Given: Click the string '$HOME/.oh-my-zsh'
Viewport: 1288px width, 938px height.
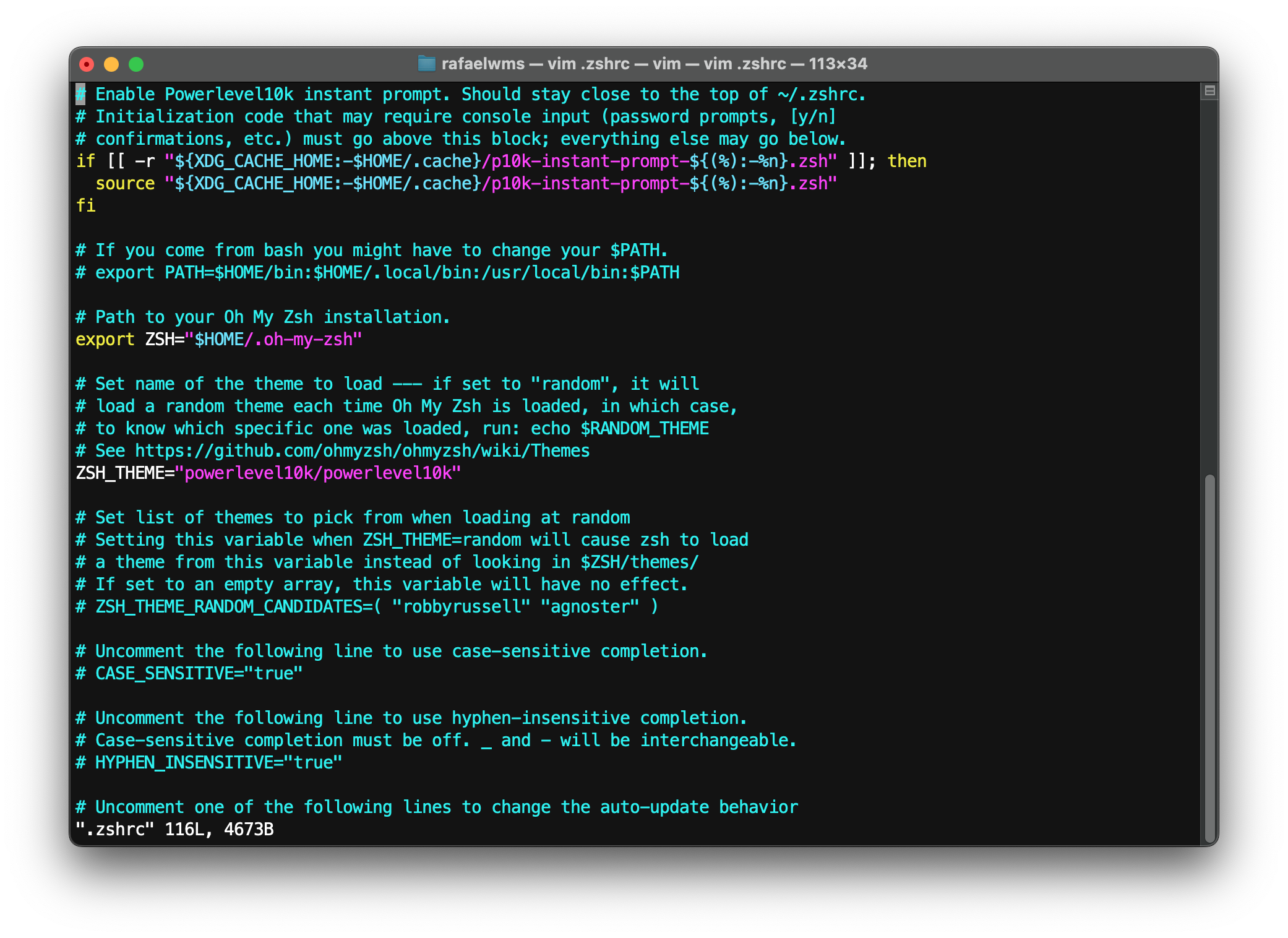Looking at the screenshot, I should [x=273, y=339].
